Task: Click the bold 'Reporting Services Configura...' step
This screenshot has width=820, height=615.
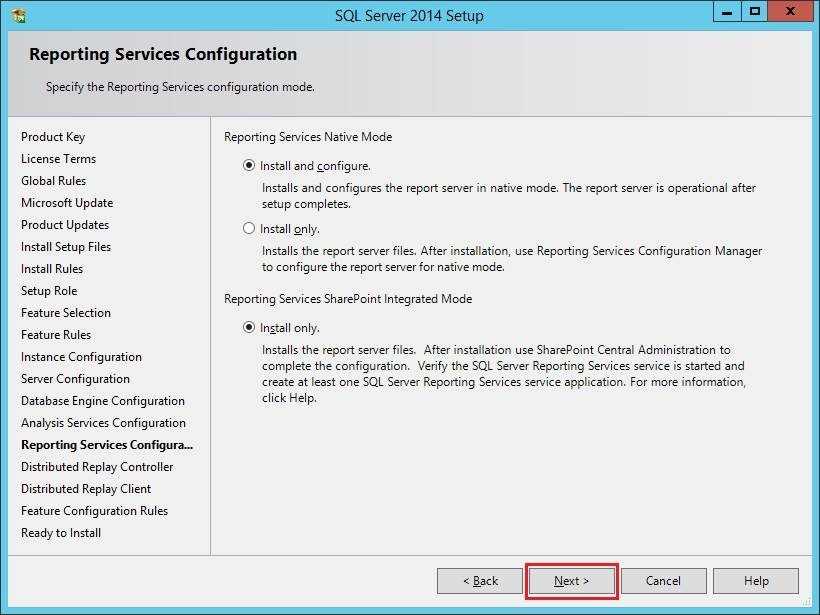Action: [107, 445]
